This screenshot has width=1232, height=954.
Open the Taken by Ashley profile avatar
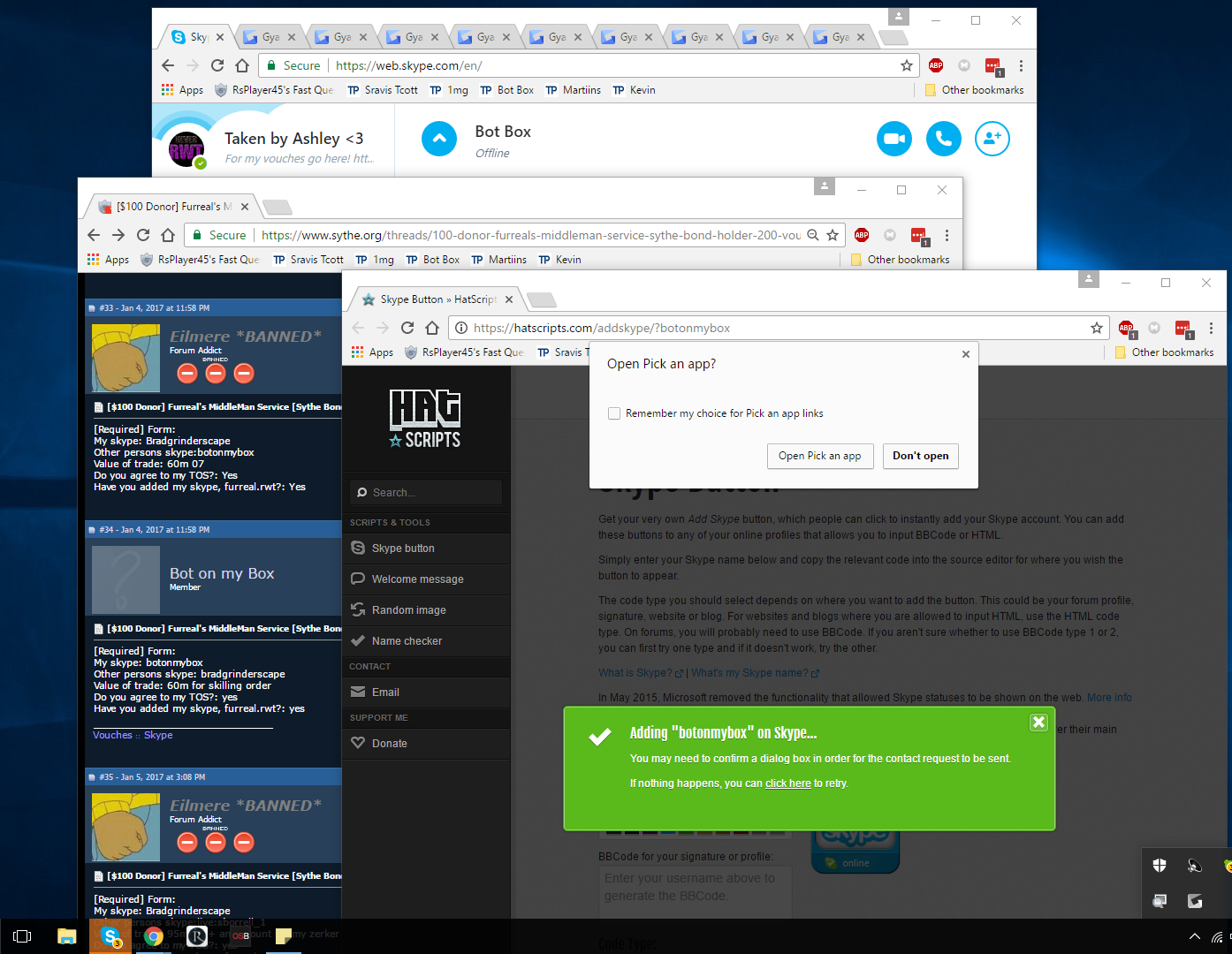click(x=186, y=149)
